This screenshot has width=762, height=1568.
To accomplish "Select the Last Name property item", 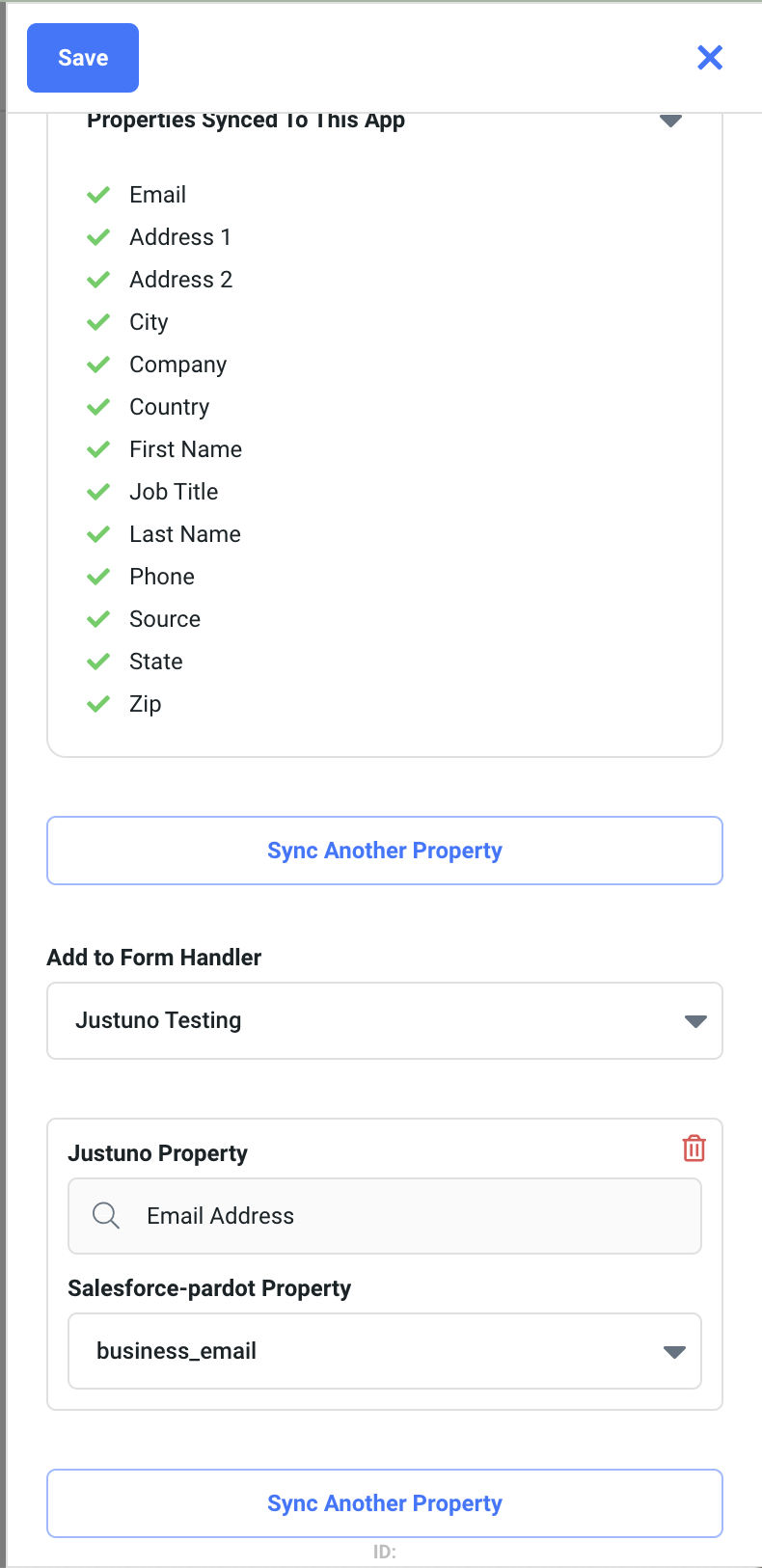I will point(185,534).
